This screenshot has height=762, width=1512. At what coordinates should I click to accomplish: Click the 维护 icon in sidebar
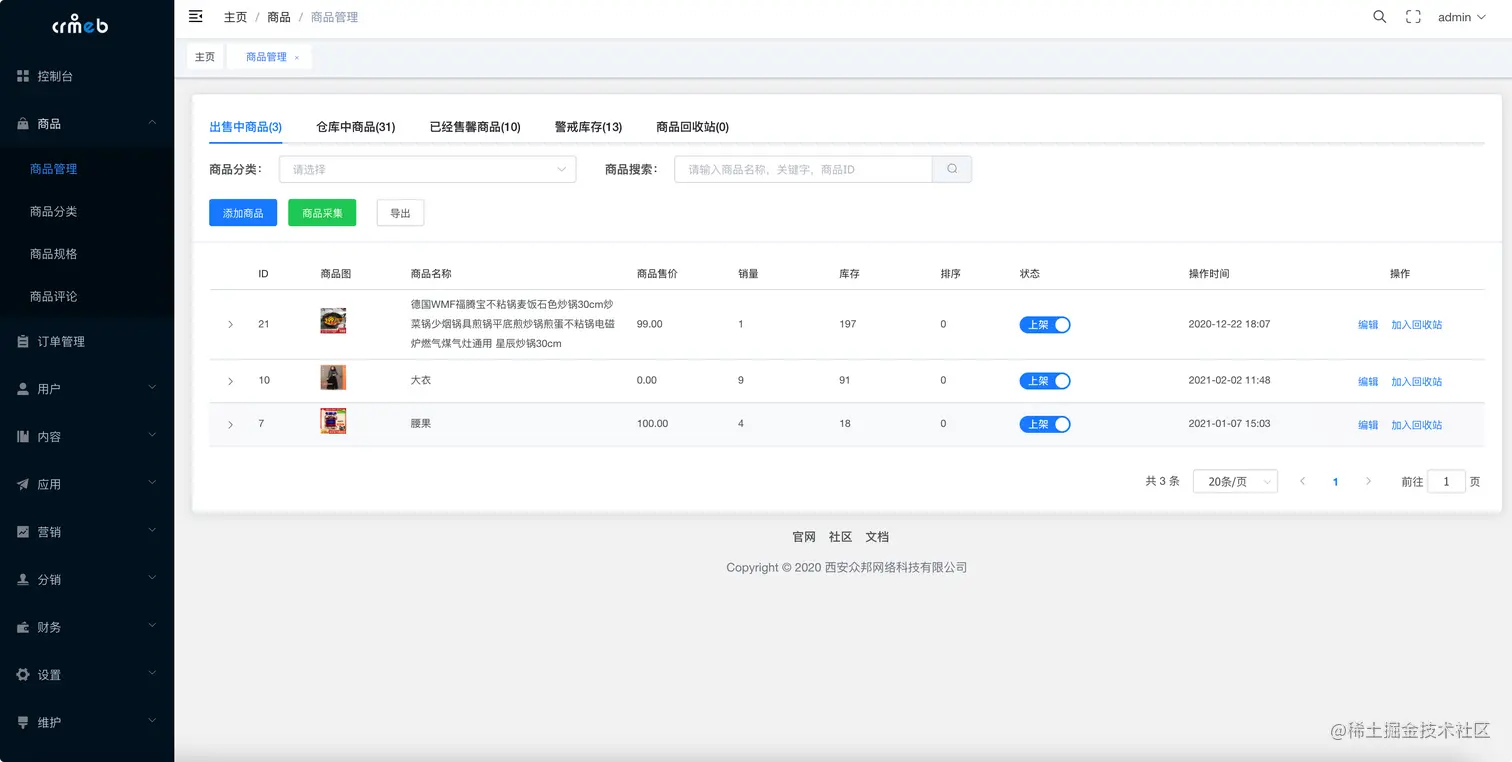tap(23, 722)
